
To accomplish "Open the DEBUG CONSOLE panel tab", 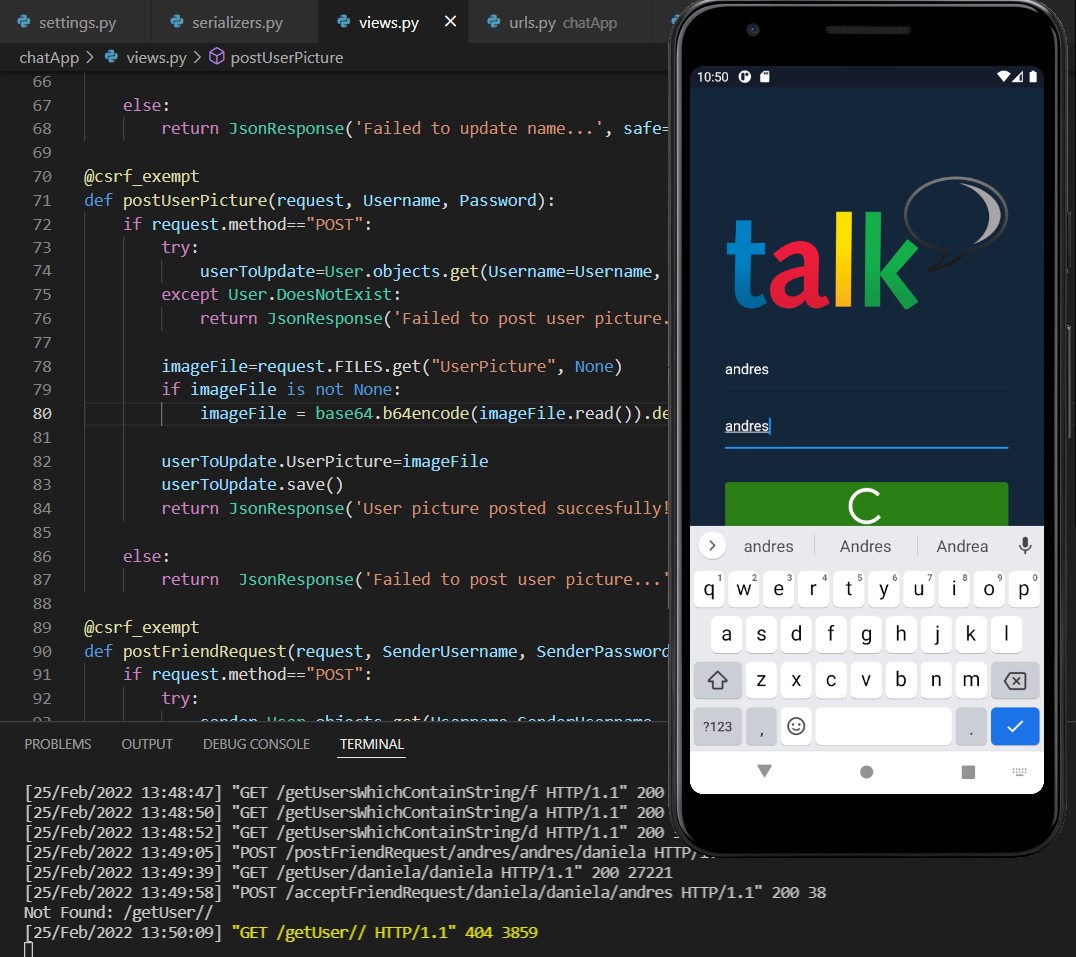I will tap(256, 744).
